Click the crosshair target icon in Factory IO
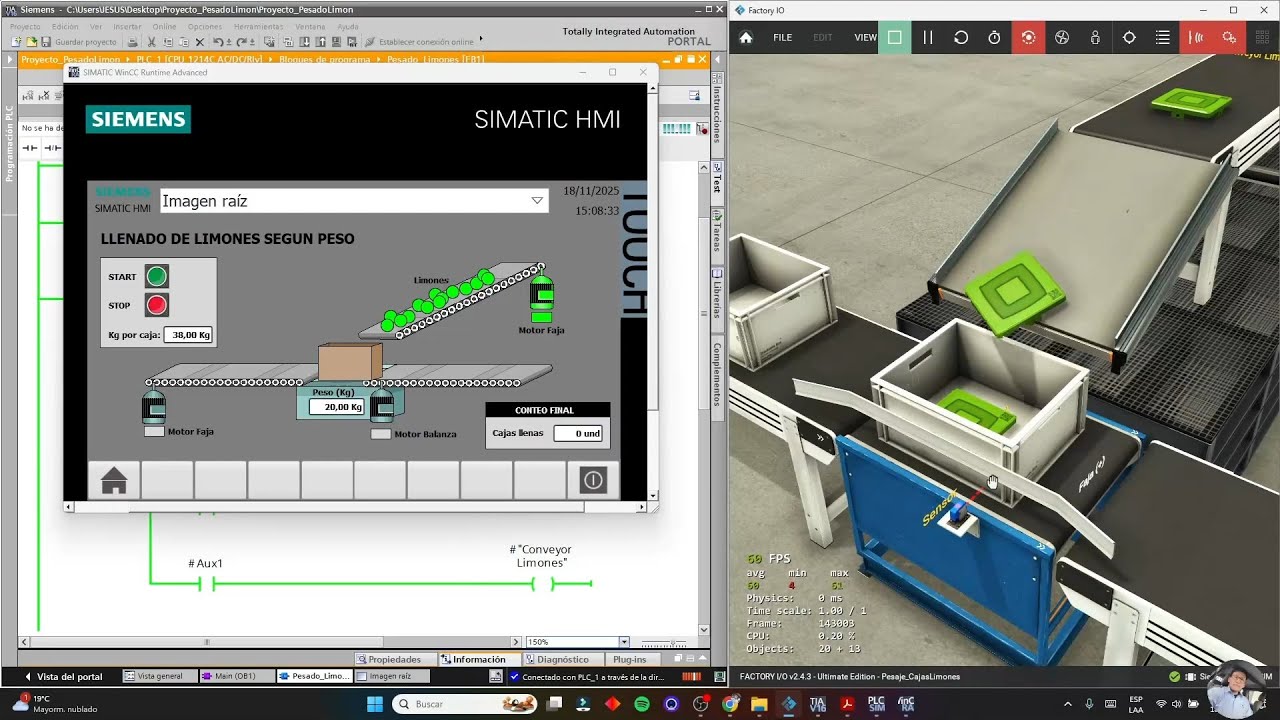The width and height of the screenshot is (1280, 720). (x=1129, y=37)
